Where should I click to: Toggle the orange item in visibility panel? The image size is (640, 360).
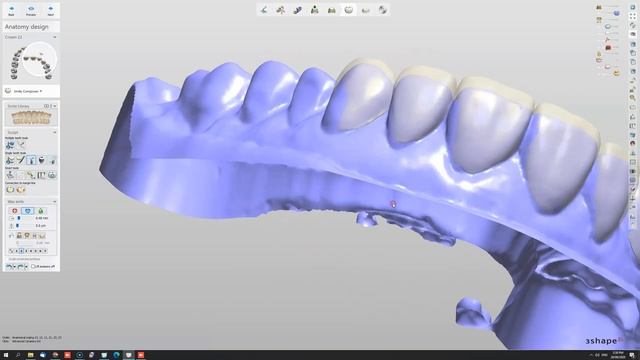click(616, 73)
